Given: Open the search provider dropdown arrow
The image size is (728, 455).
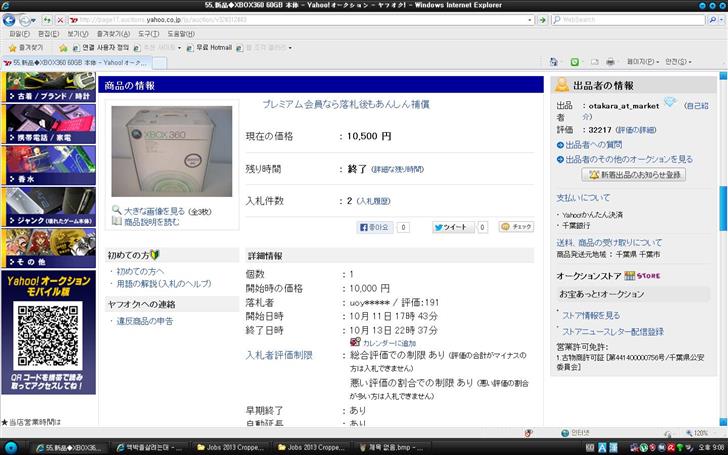Looking at the screenshot, I should click(x=722, y=20).
